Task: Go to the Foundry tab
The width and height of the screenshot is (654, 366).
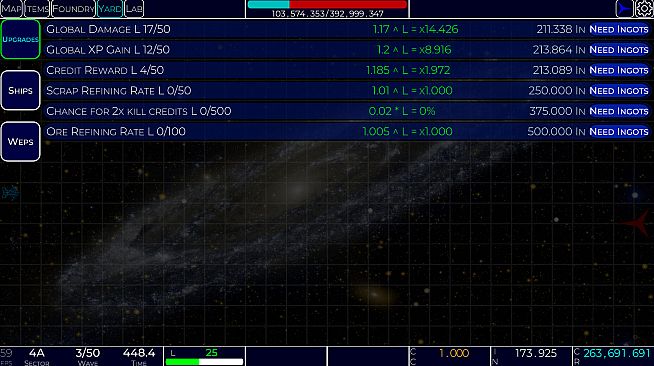Action: pos(73,9)
